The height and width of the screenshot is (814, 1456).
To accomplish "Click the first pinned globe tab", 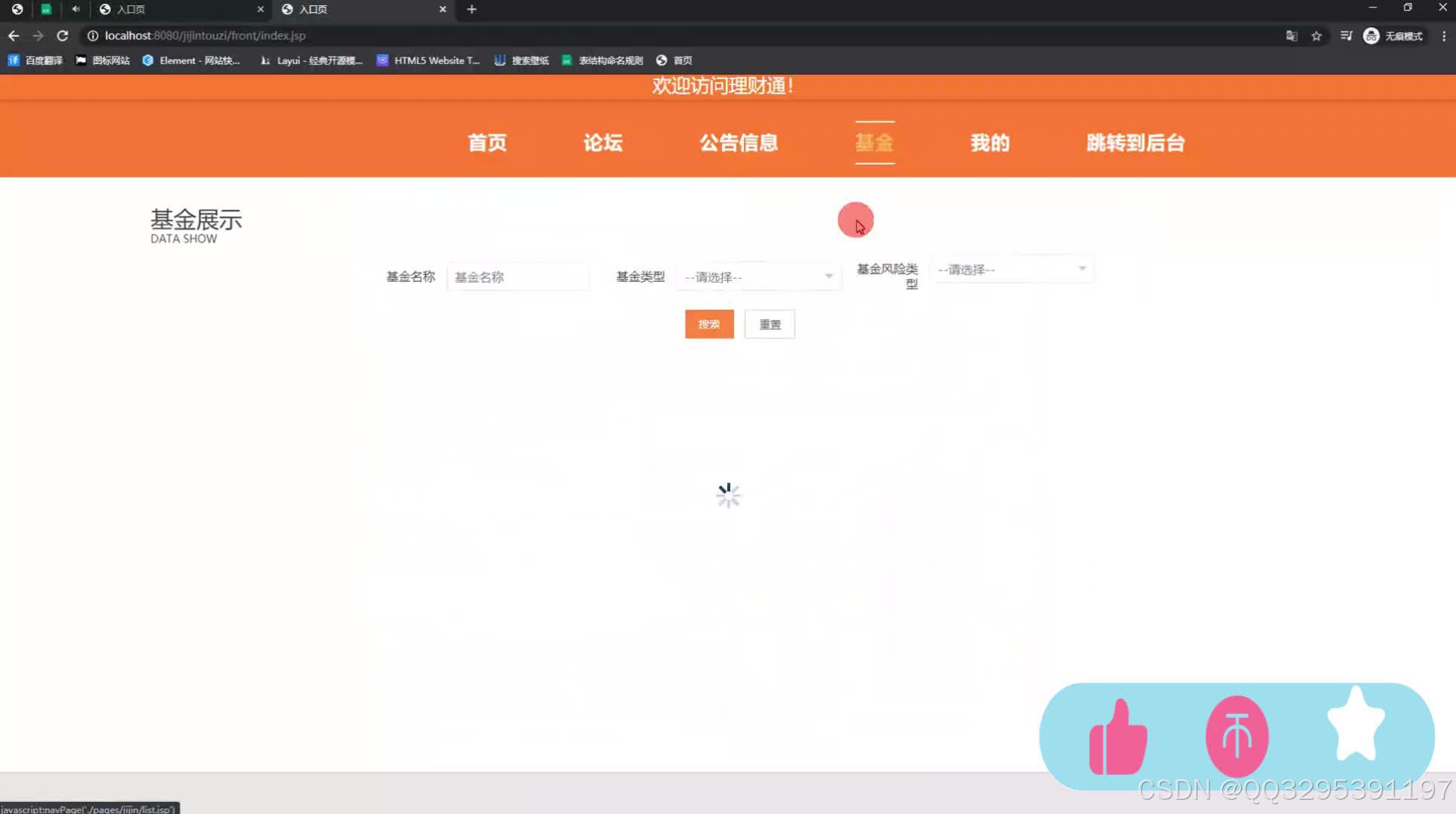I will (x=17, y=9).
